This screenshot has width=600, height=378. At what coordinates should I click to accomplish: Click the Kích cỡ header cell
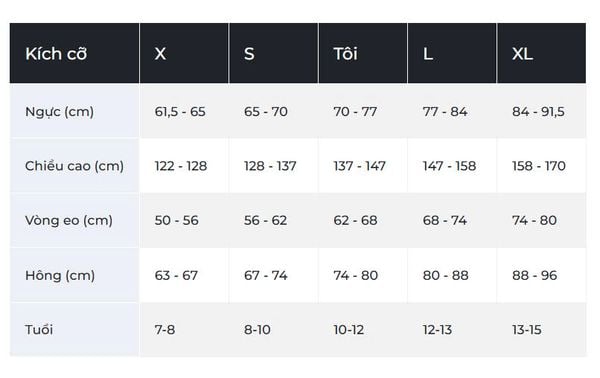(x=75, y=53)
